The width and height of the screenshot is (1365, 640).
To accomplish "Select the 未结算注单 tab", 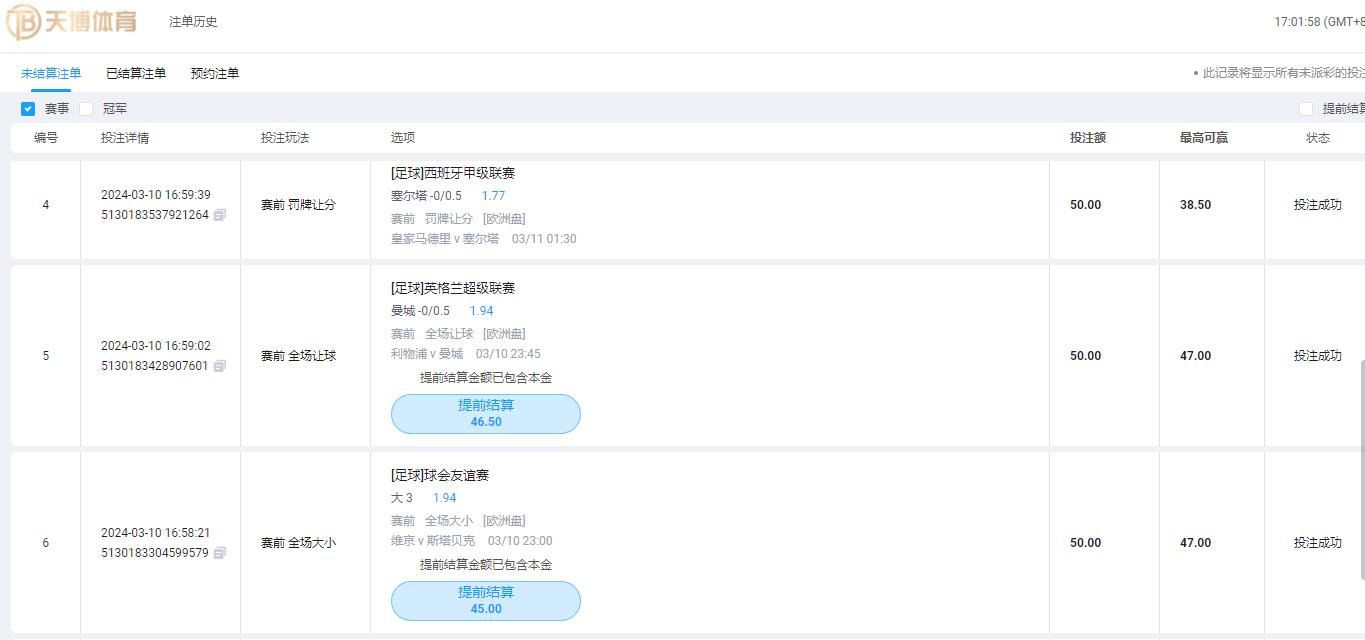I will 51,73.
